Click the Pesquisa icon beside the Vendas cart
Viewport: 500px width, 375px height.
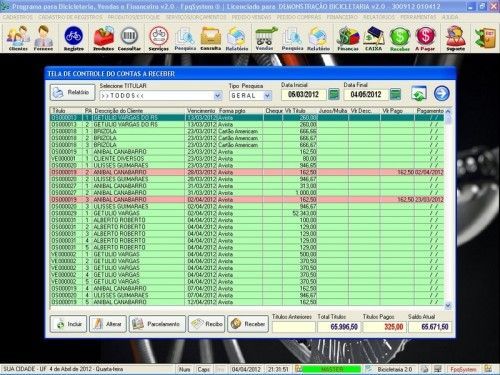[x=292, y=38]
